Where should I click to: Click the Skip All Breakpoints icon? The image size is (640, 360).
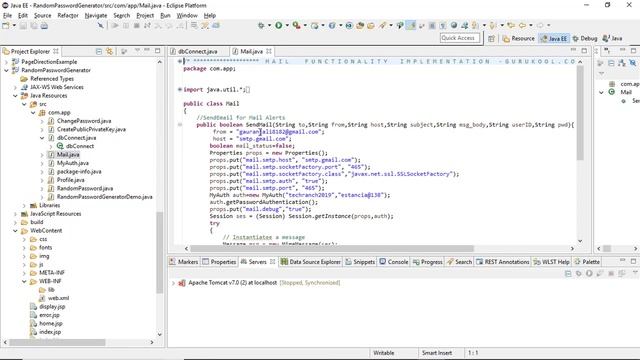(x=100, y=26)
